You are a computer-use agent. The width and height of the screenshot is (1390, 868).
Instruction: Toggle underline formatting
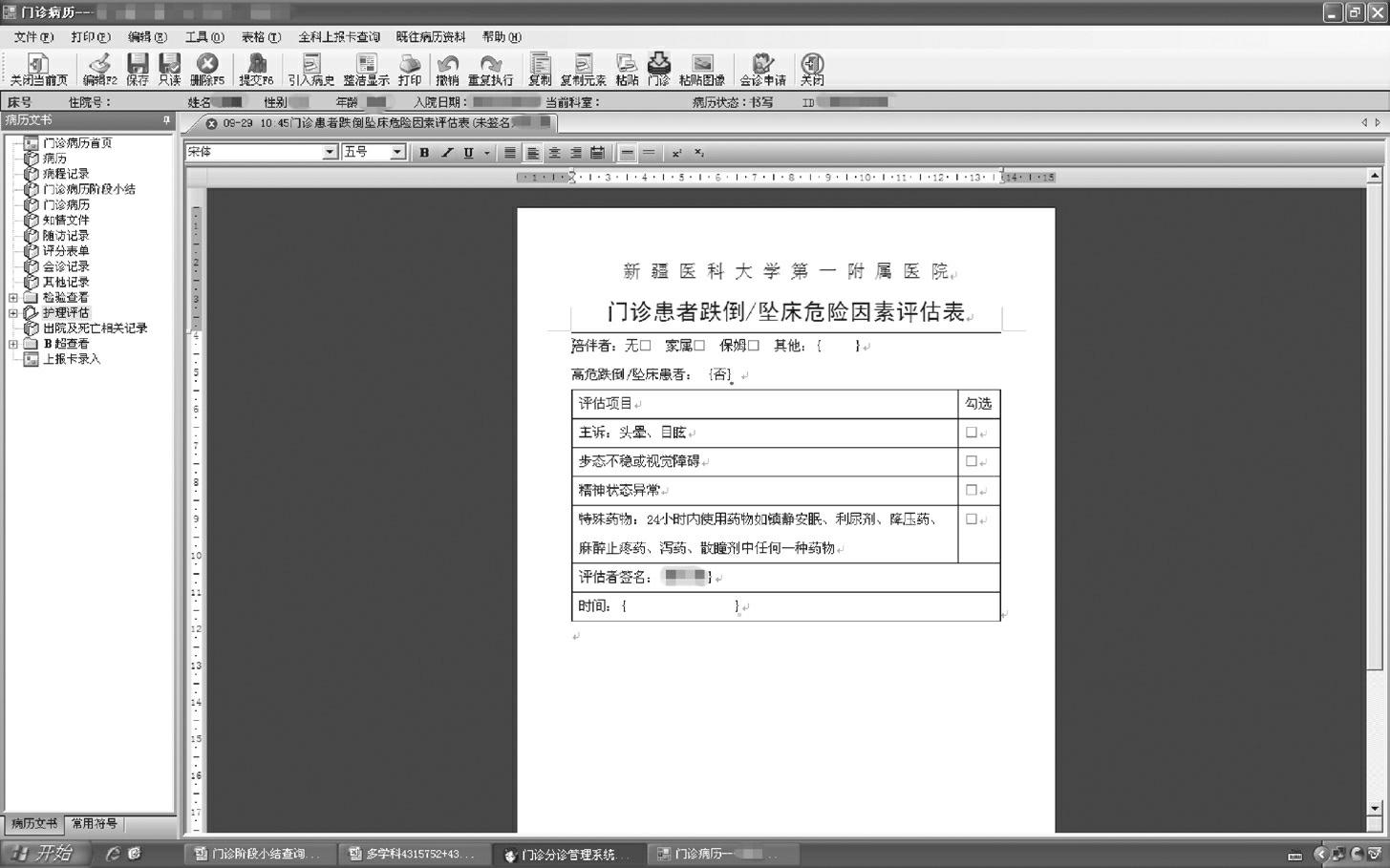(x=468, y=153)
